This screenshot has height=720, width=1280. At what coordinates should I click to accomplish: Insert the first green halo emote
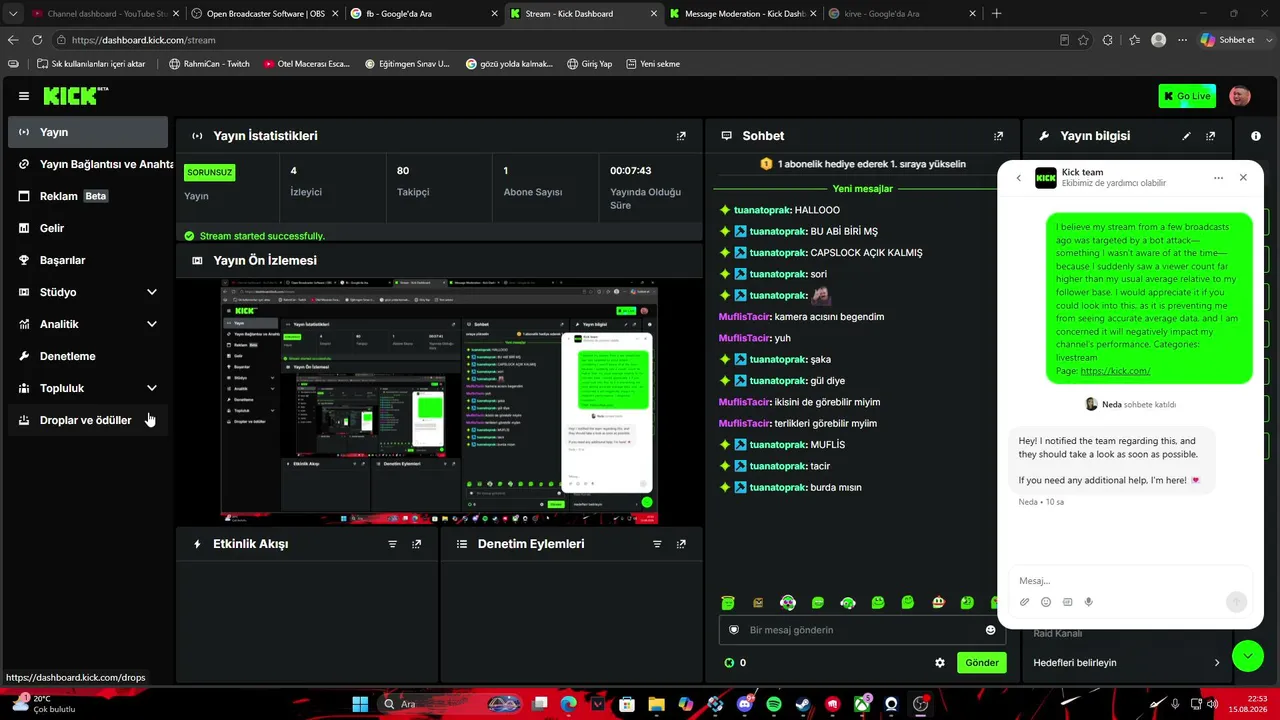(728, 602)
